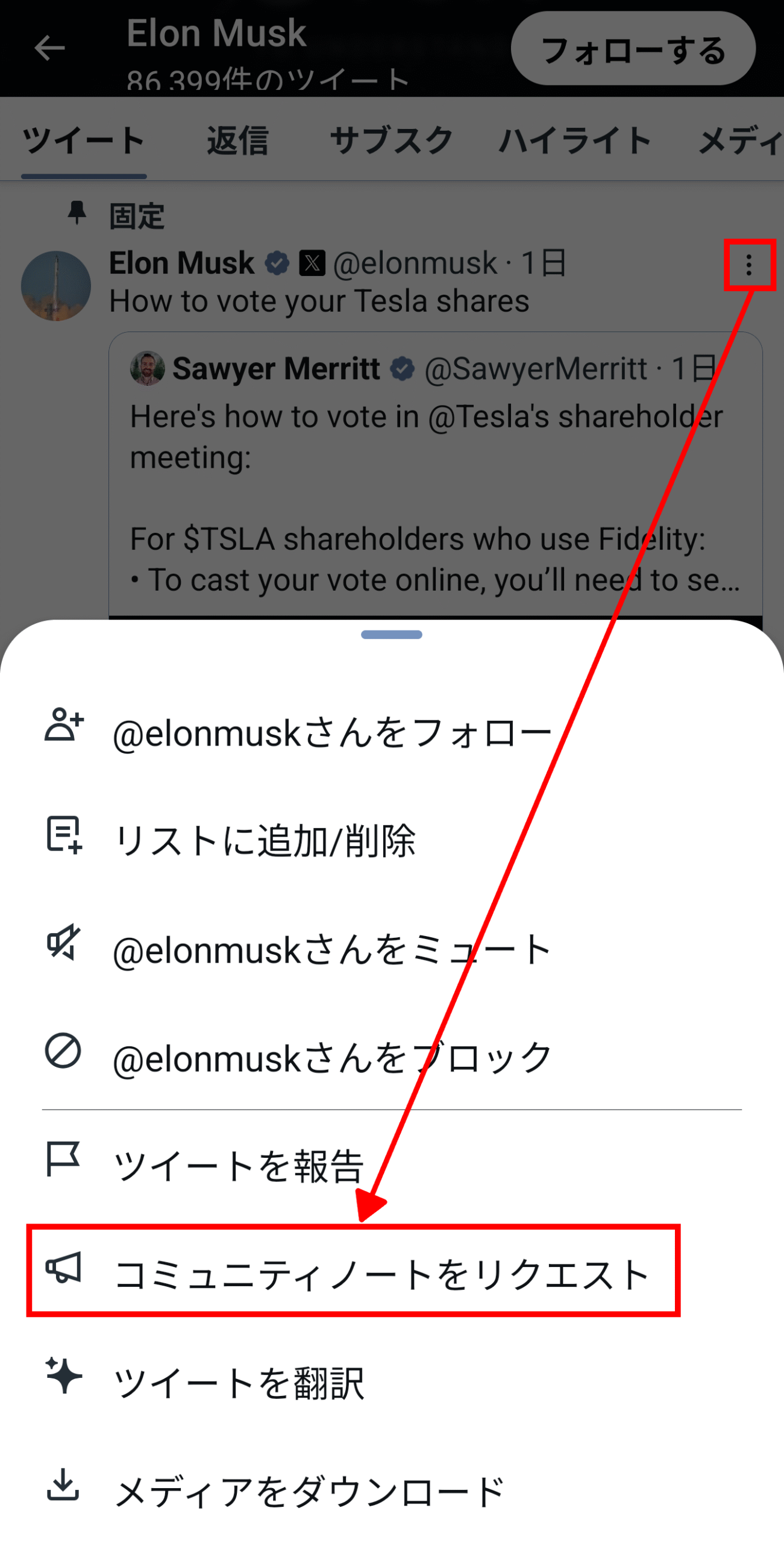
Task: Select ツイートを翻訳 from the menu
Action: (x=239, y=1382)
